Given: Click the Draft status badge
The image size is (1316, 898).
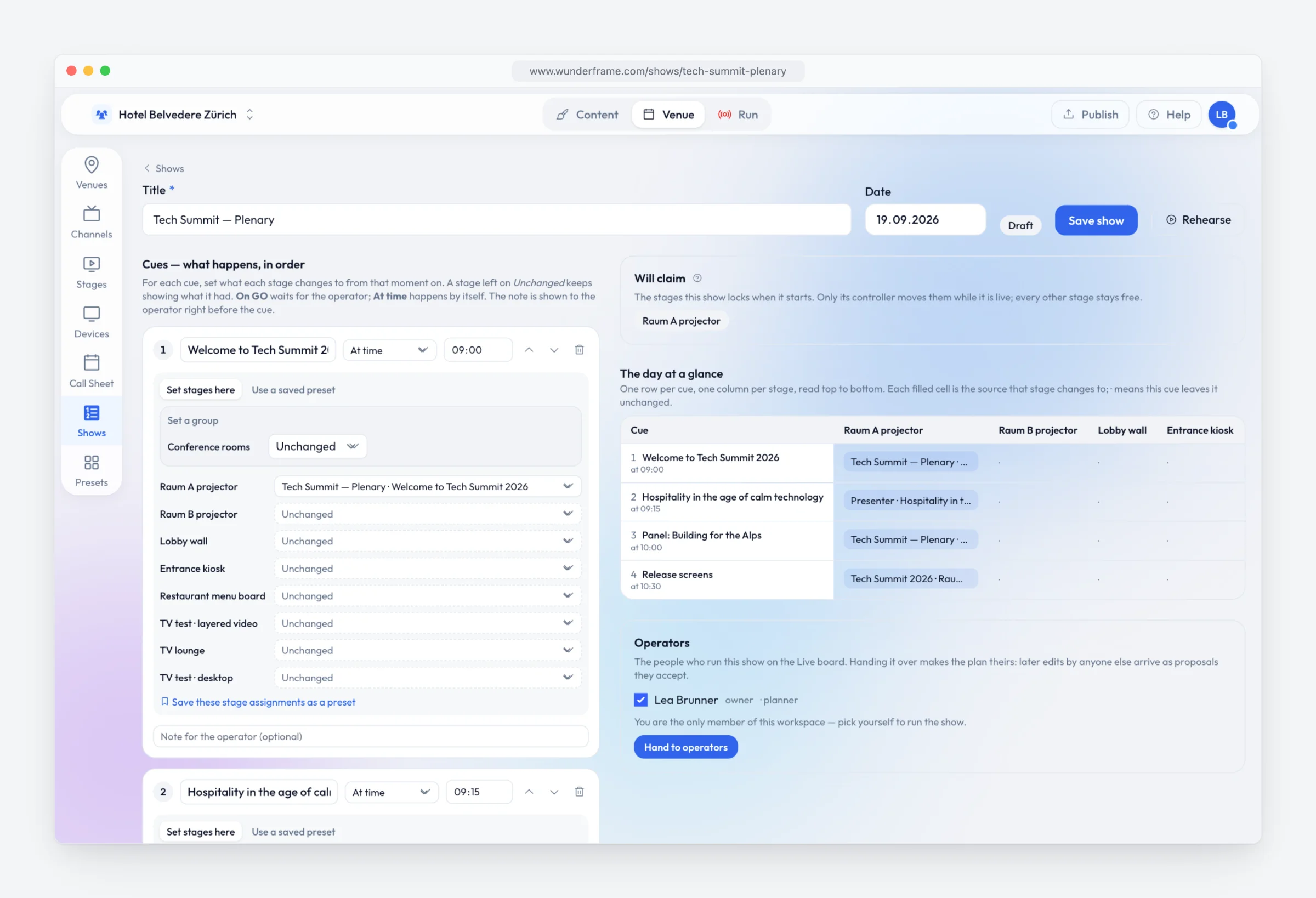Looking at the screenshot, I should click(1020, 225).
